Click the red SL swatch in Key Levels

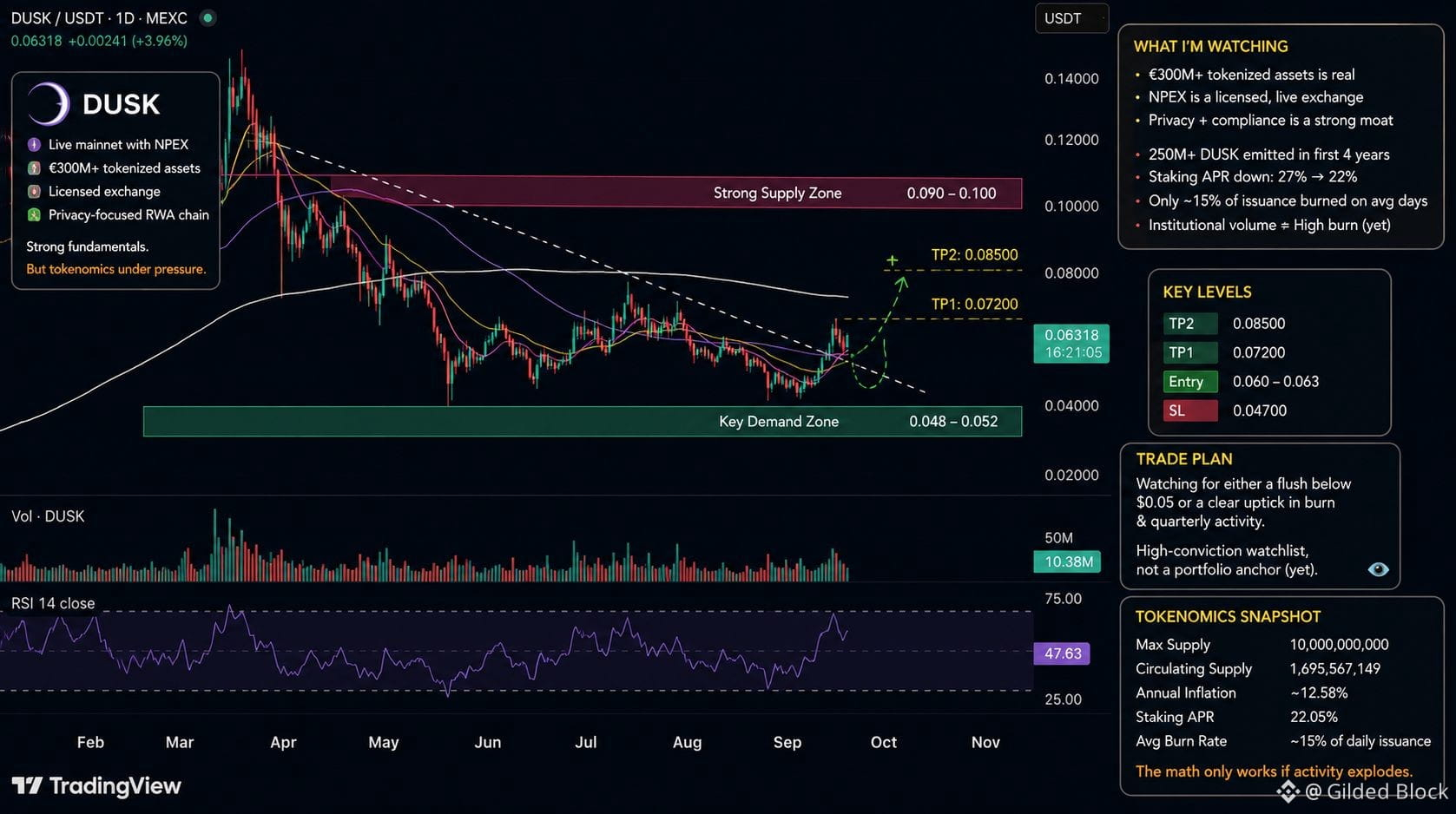(x=1190, y=410)
